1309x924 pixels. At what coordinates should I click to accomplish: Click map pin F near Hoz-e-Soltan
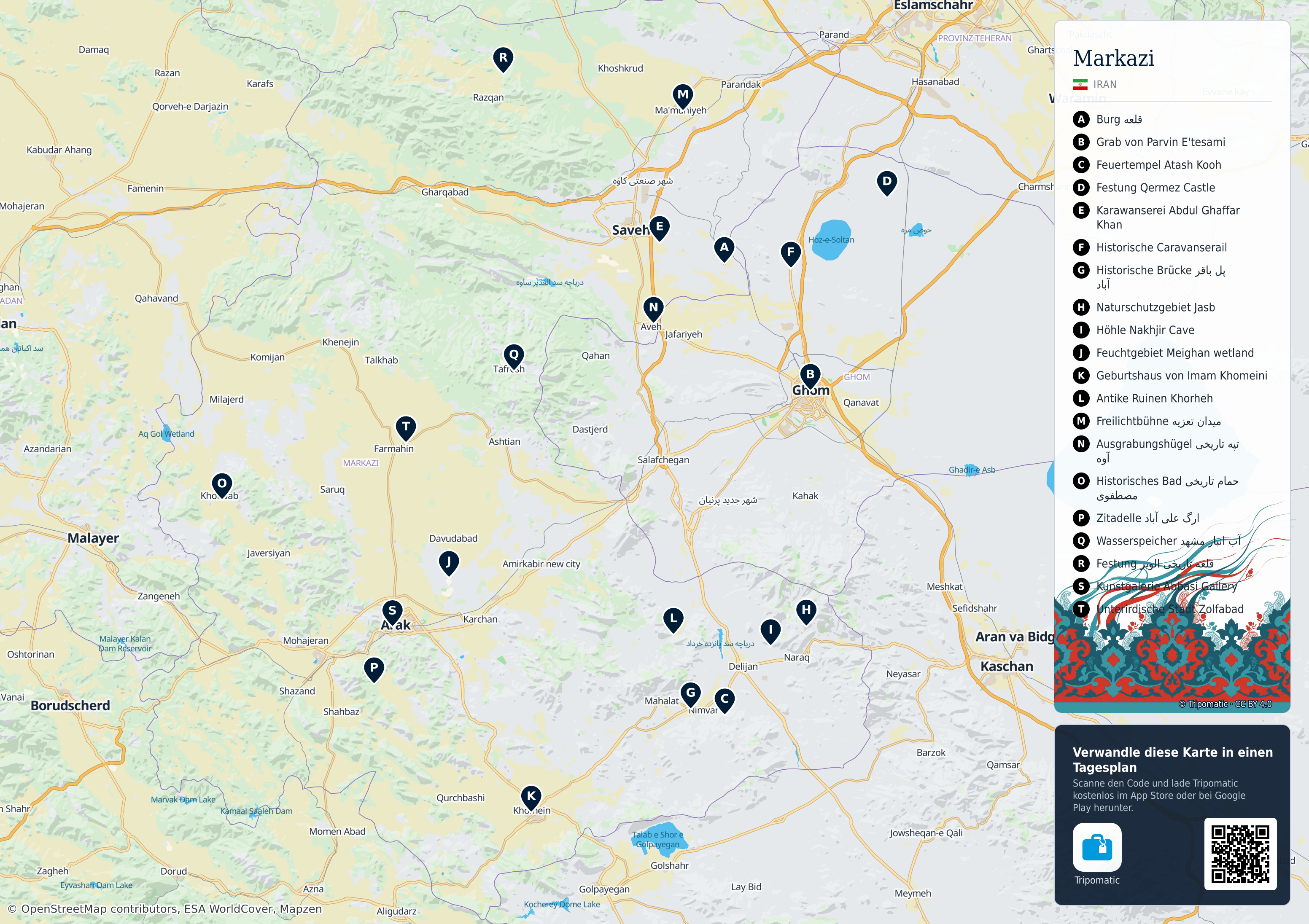791,254
